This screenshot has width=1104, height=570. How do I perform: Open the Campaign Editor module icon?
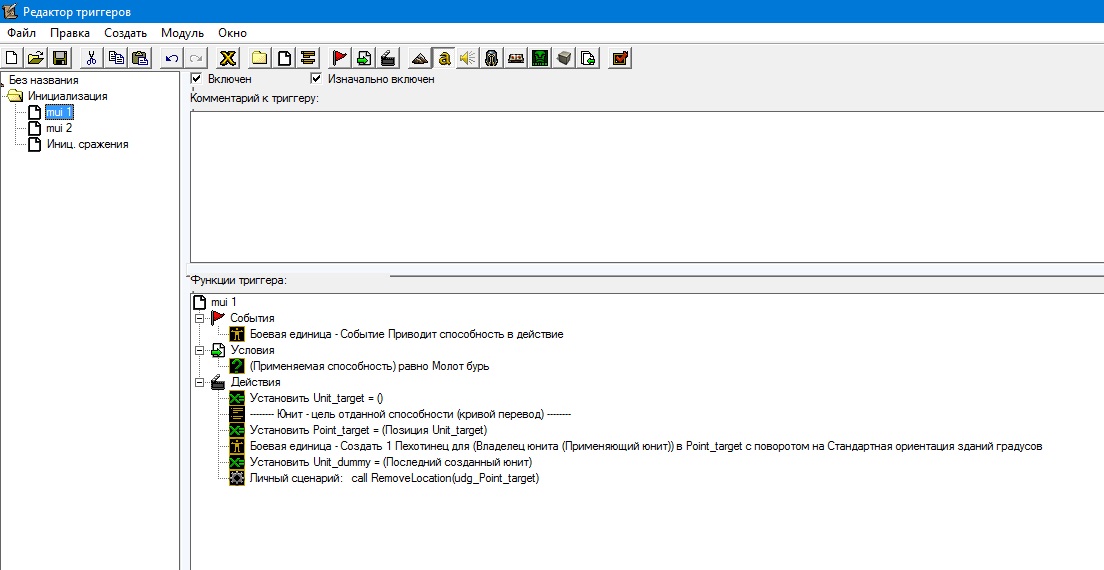coord(516,58)
